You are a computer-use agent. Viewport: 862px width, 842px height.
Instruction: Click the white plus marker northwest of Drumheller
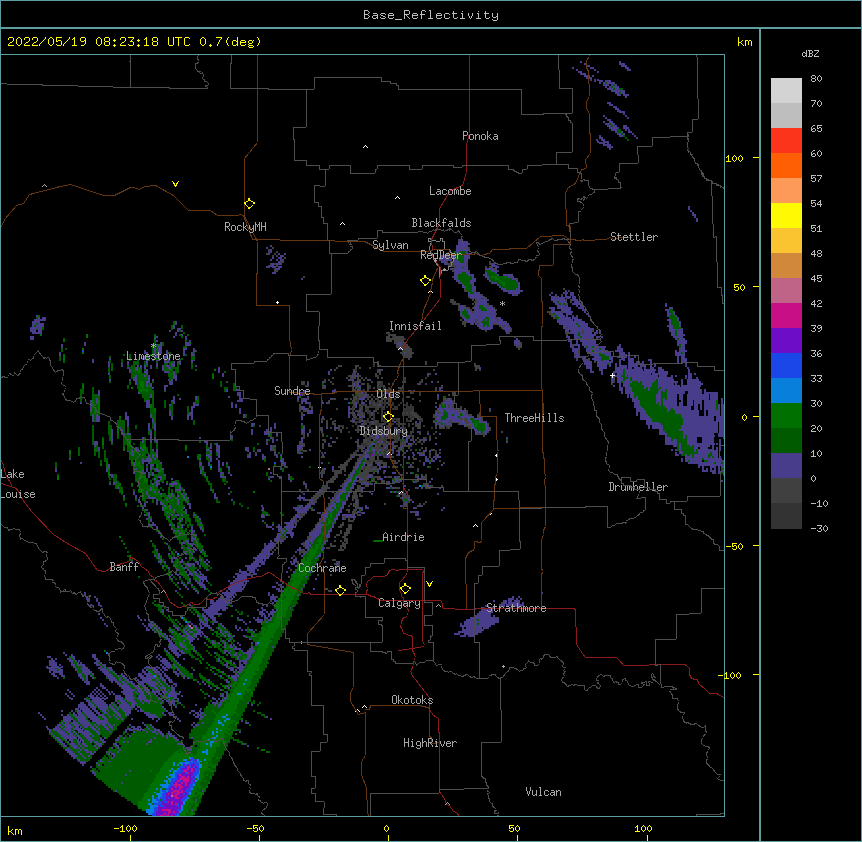coord(612,375)
